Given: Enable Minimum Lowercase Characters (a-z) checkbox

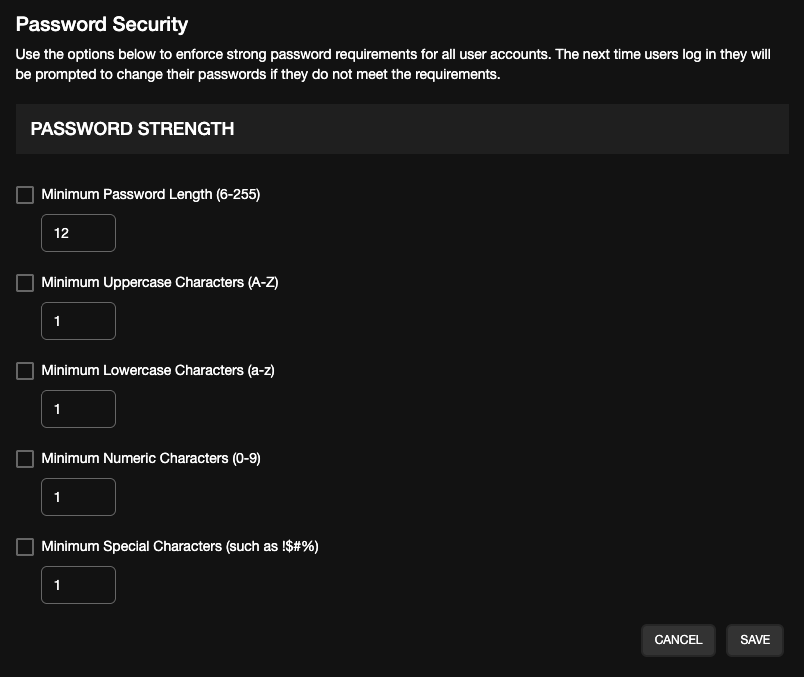Looking at the screenshot, I should [x=25, y=371].
